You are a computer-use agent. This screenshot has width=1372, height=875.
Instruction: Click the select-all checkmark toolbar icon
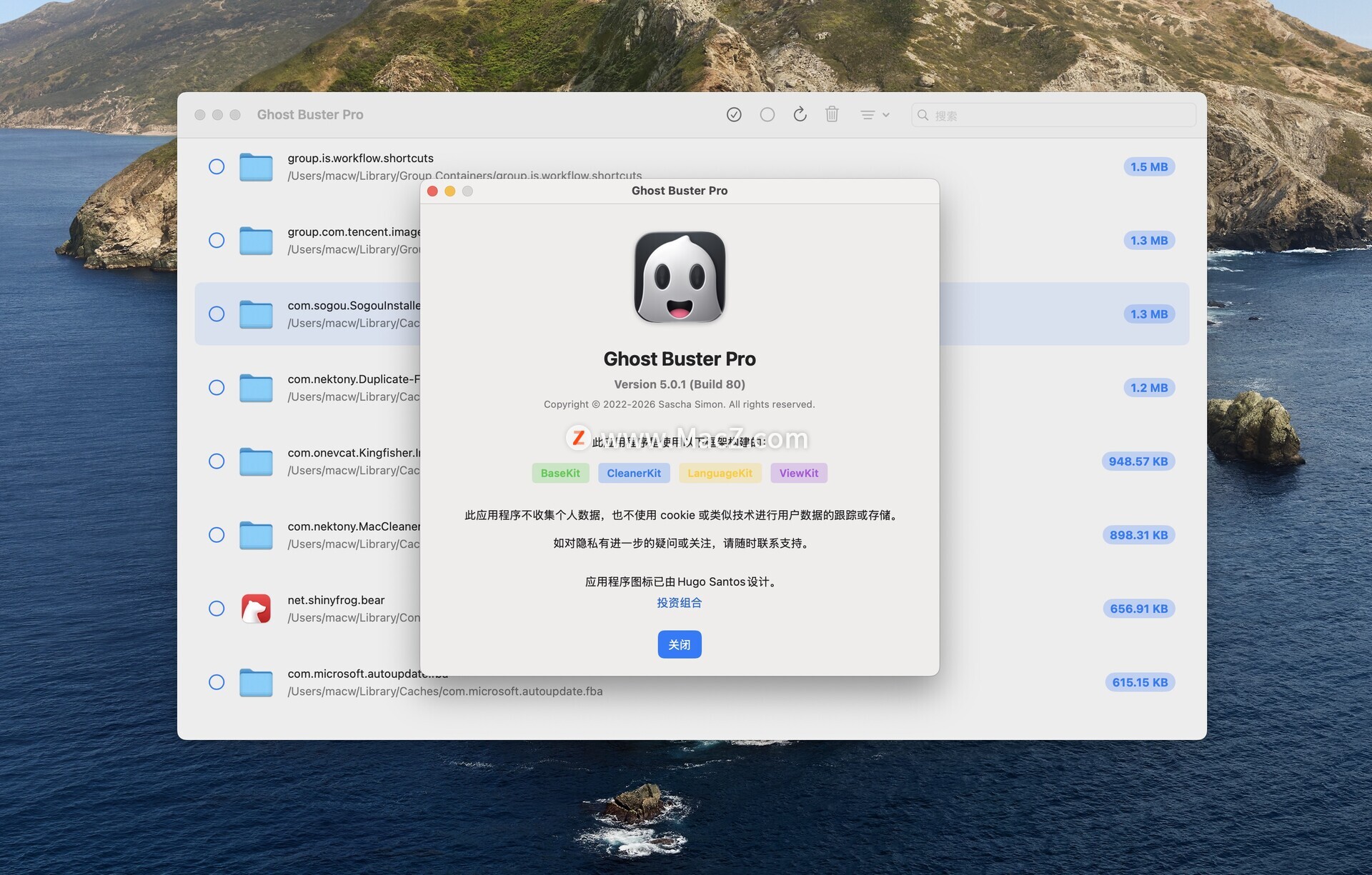click(734, 114)
